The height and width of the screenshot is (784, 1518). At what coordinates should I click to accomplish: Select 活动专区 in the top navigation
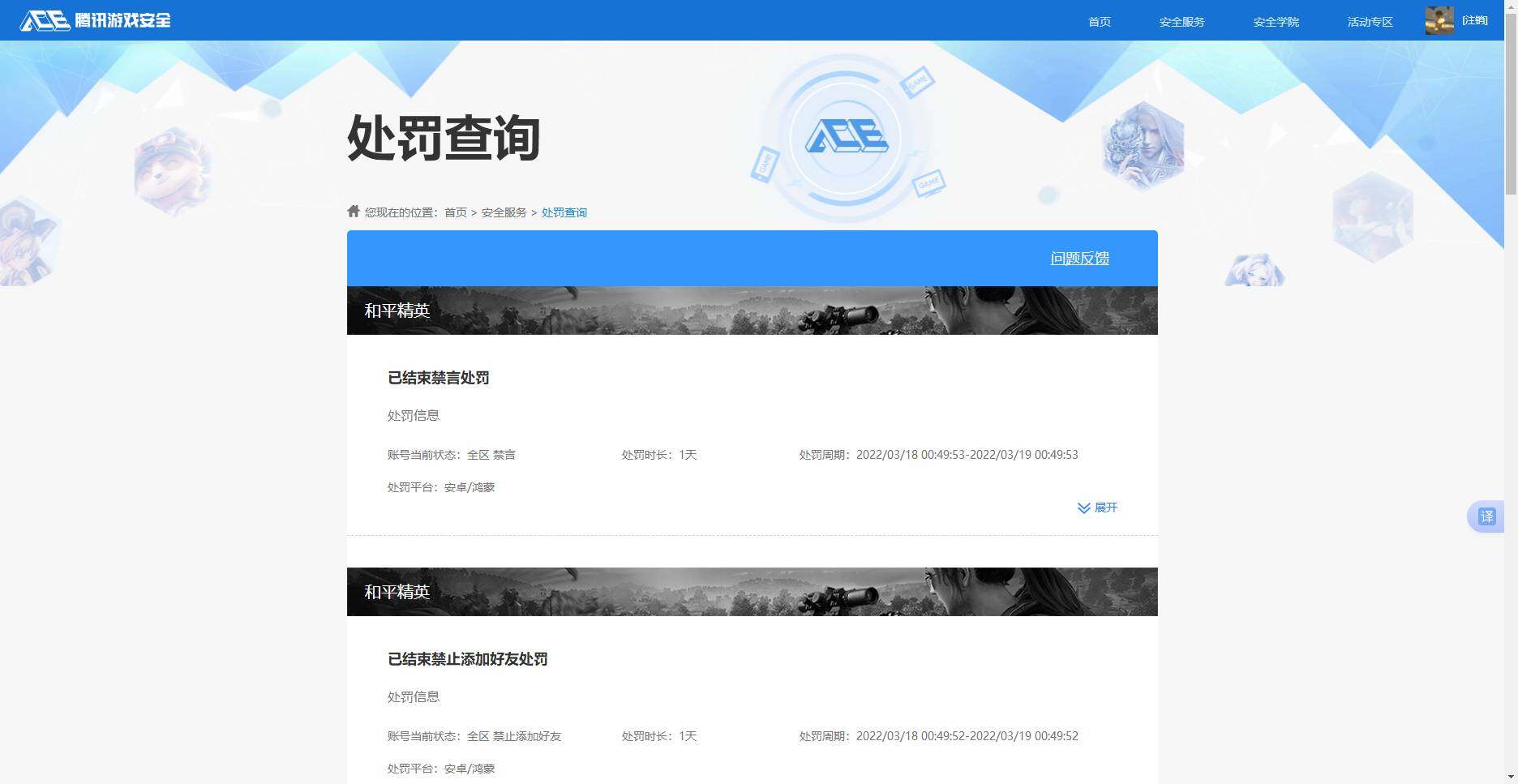tap(1369, 22)
